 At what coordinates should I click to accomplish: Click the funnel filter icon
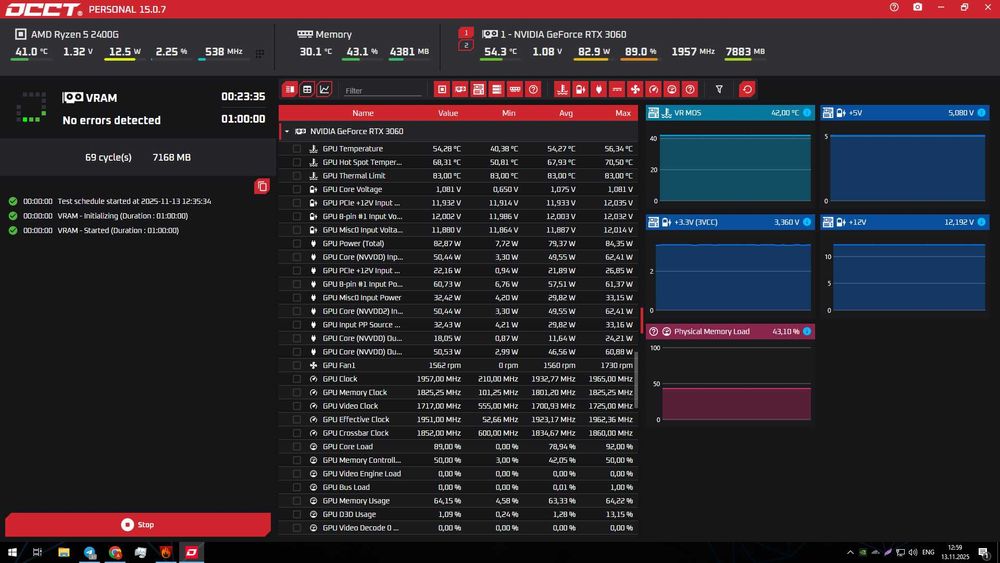pyautogui.click(x=719, y=89)
